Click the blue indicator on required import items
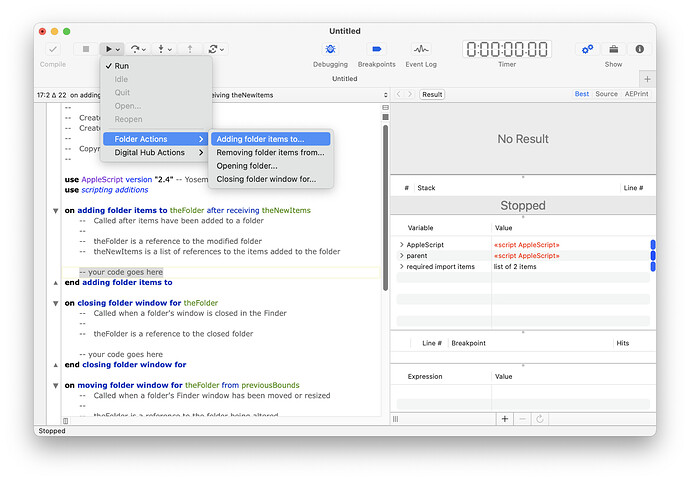The image size is (690, 481). pos(653,267)
